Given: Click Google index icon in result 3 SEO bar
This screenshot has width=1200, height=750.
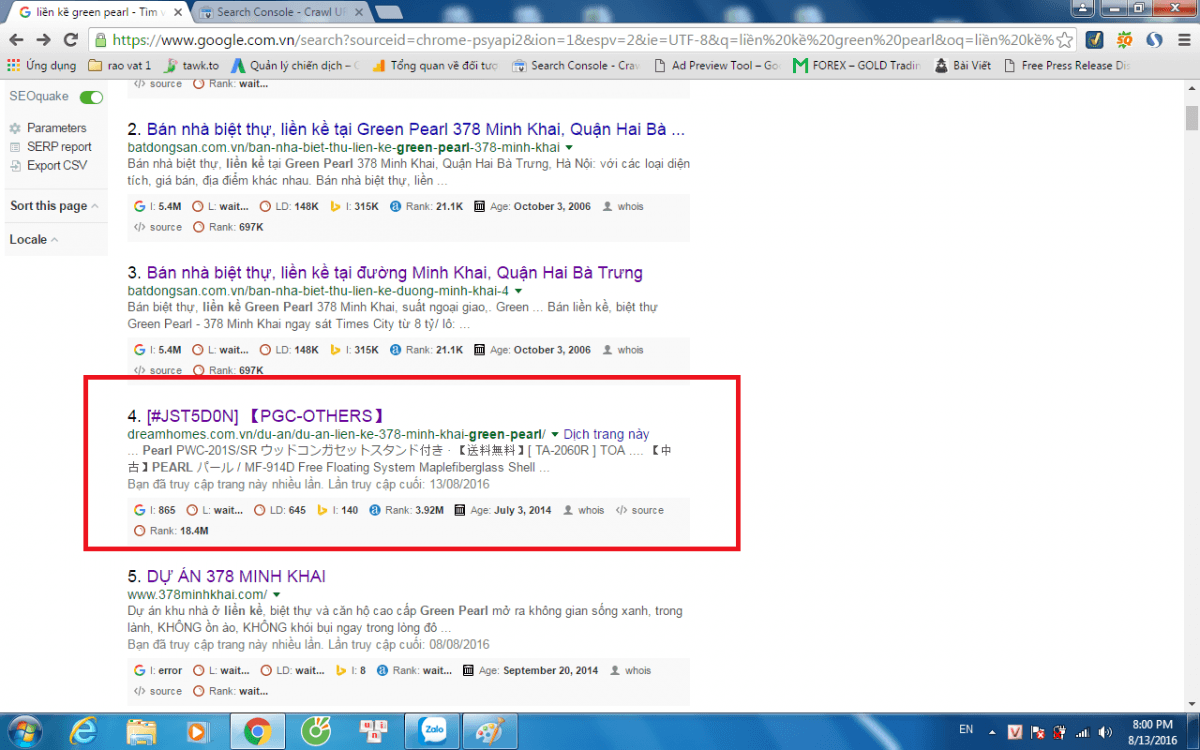Looking at the screenshot, I should (139, 350).
